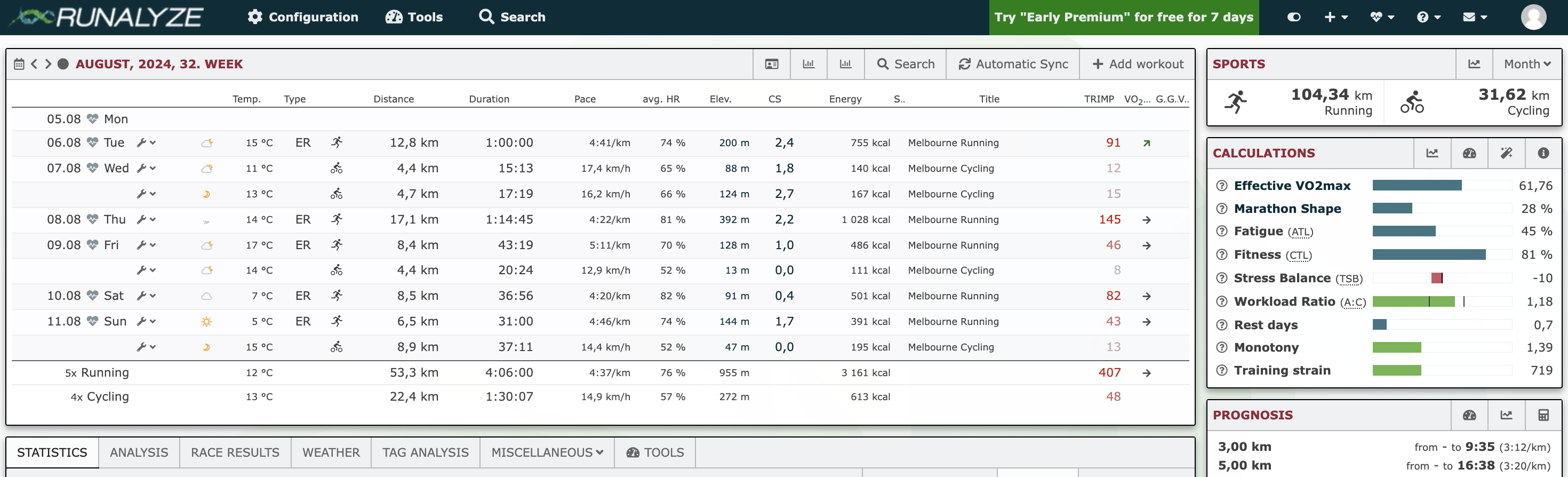Viewport: 1568px width, 477px height.
Task: Open Tools menu in the top bar
Action: 414,17
